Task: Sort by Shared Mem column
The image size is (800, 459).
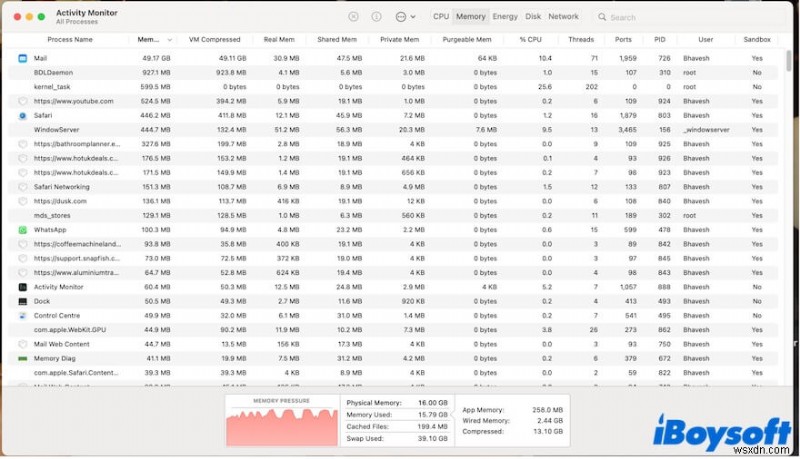Action: tap(337, 39)
